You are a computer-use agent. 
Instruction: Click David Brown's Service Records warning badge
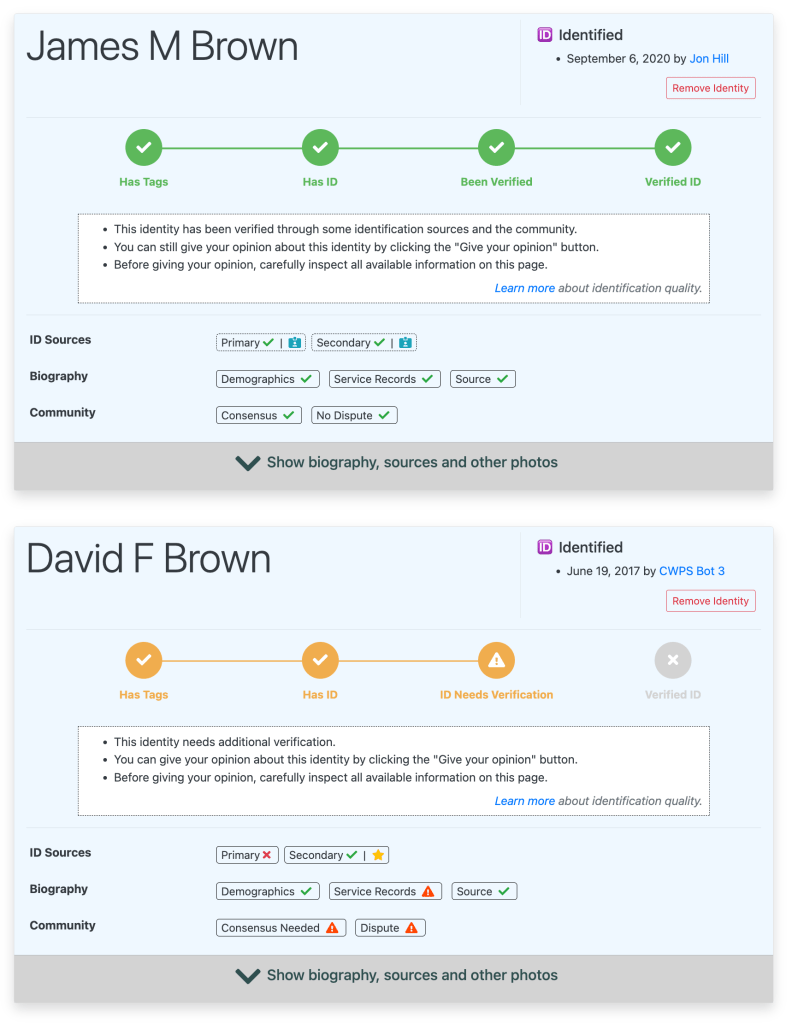(x=384, y=891)
